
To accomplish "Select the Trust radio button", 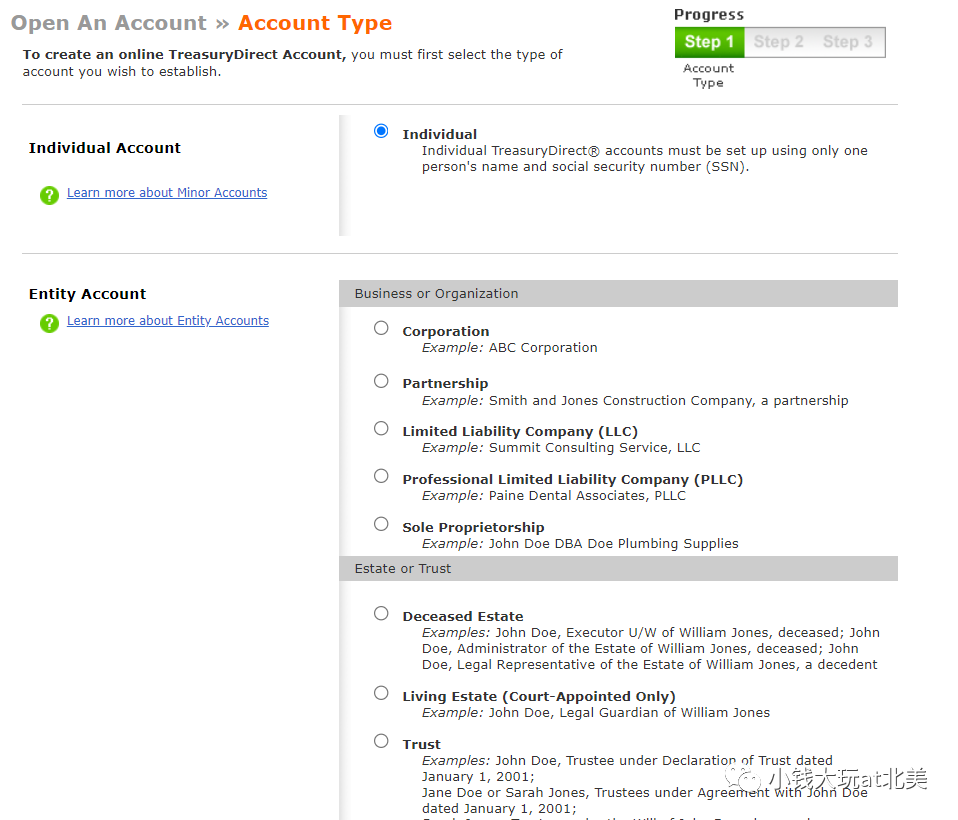I will [x=381, y=741].
